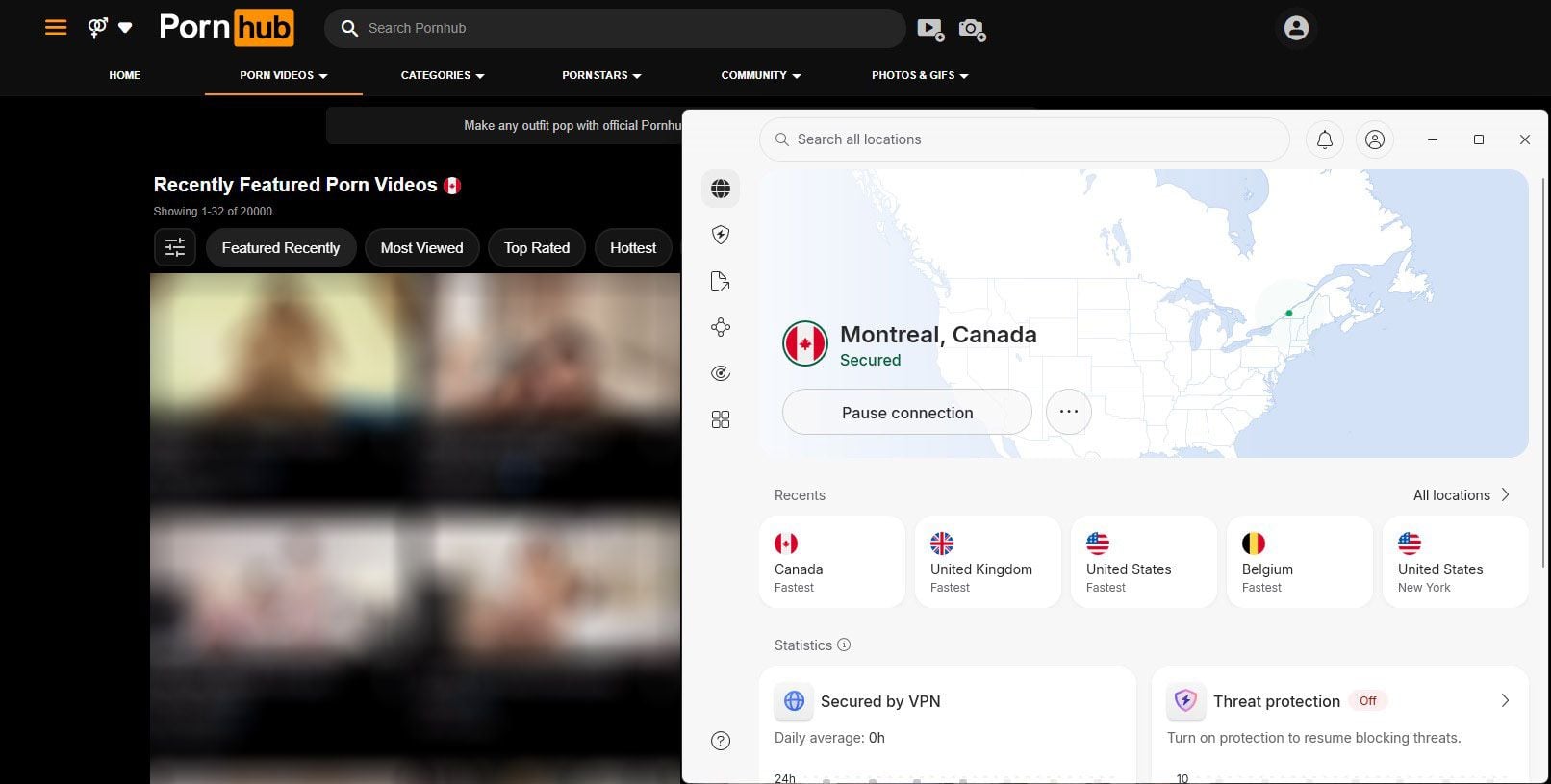Click the site logo in the header

[226, 28]
